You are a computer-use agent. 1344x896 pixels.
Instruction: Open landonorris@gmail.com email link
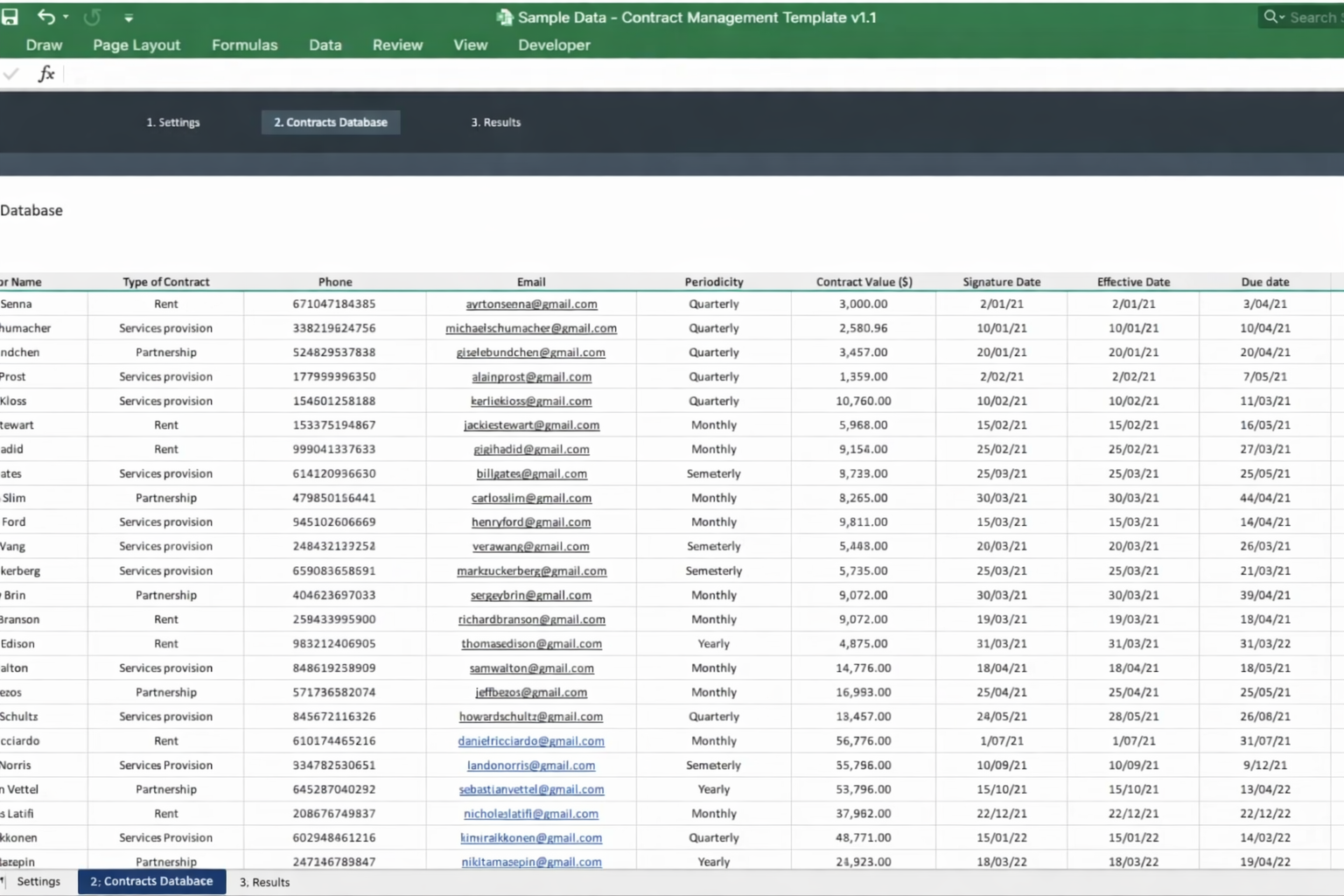531,765
